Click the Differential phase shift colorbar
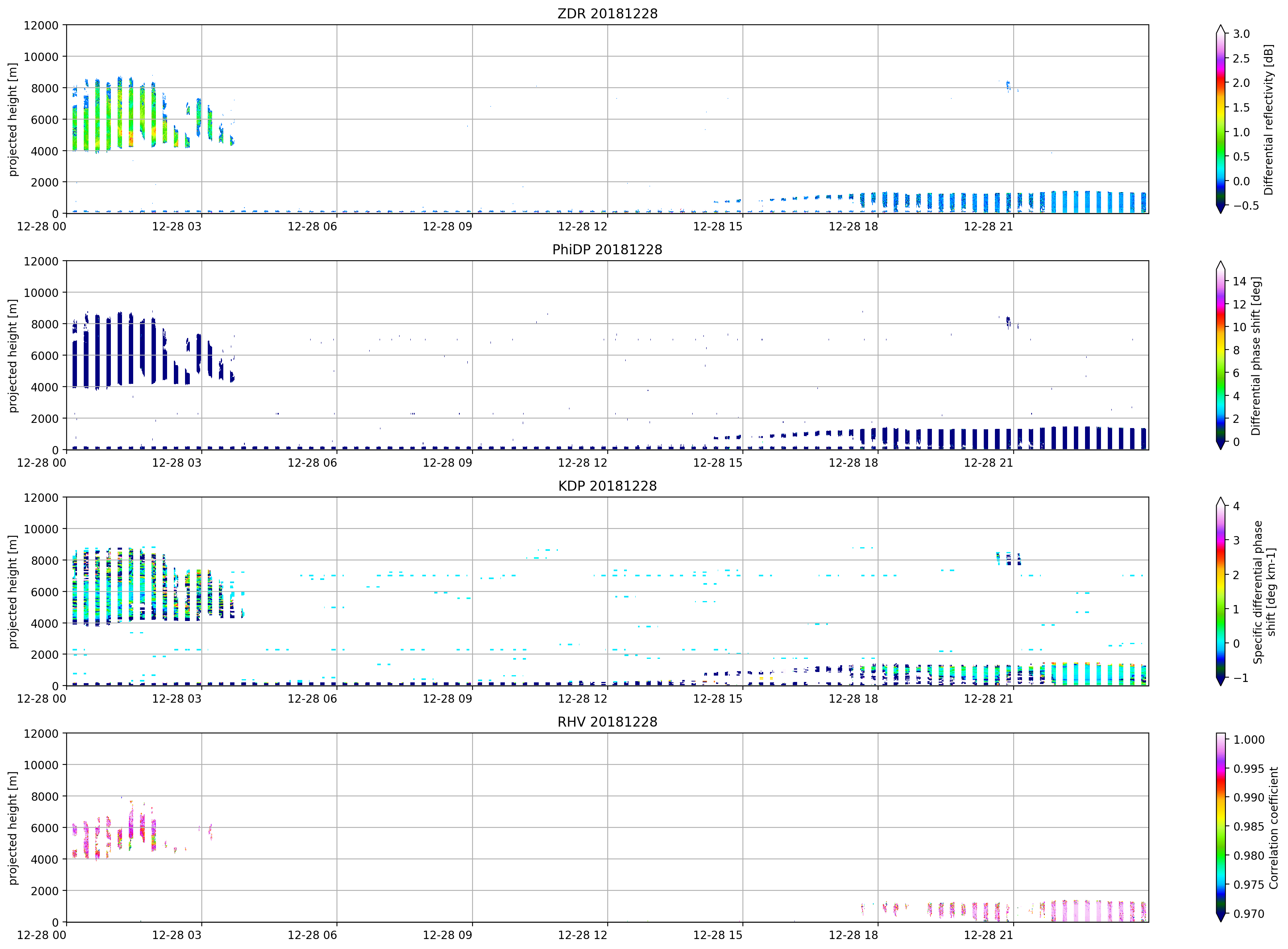 point(1220,355)
